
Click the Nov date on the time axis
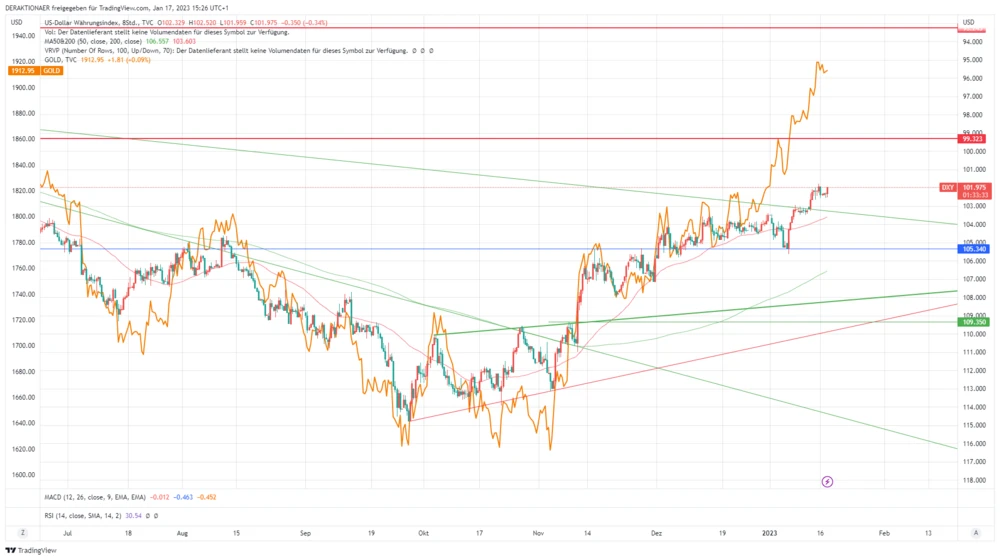[x=538, y=533]
